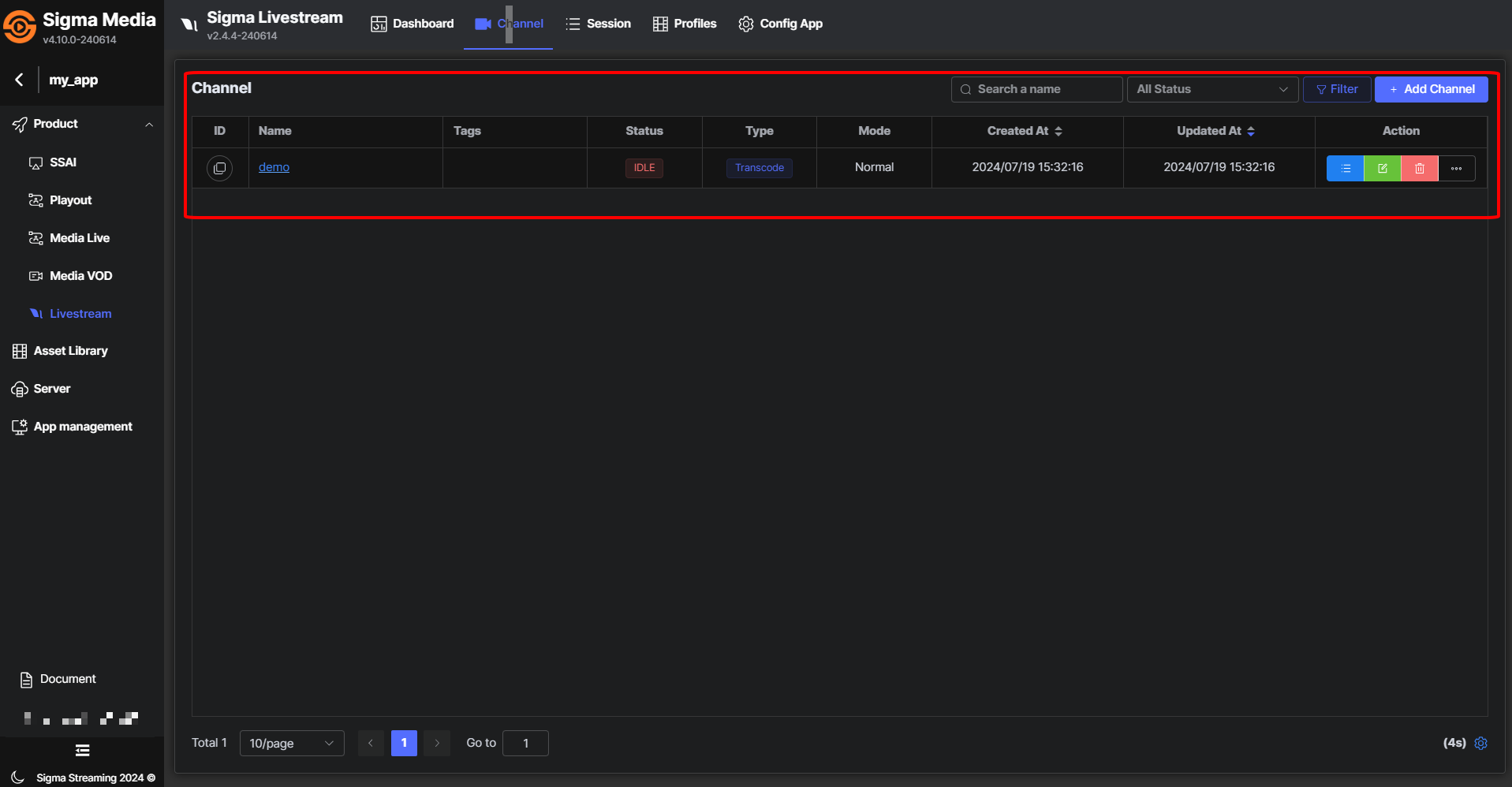The height and width of the screenshot is (787, 1512).
Task: Open the demo channel link
Action: tap(274, 167)
